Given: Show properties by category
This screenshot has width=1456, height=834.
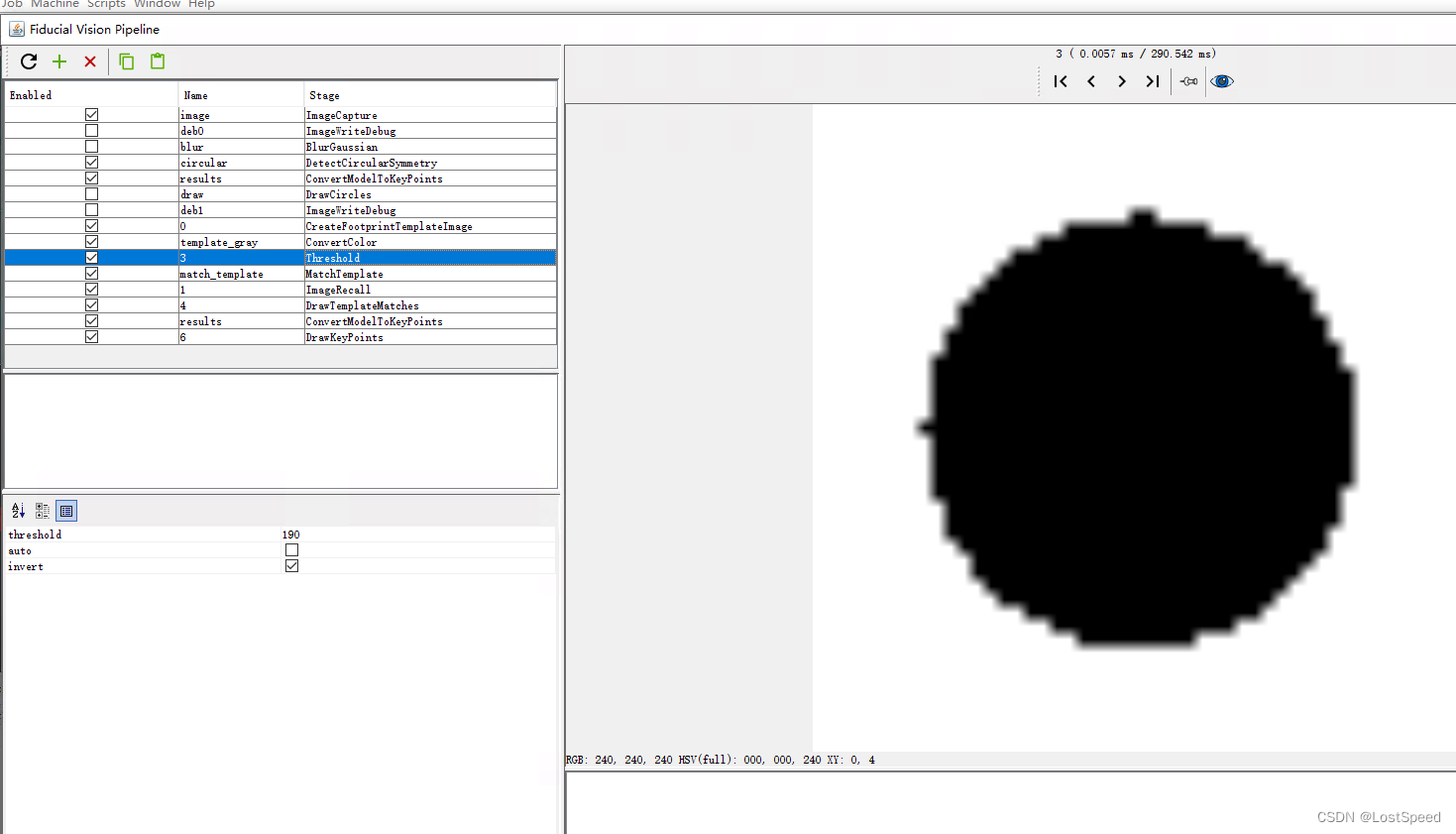Looking at the screenshot, I should [x=42, y=511].
